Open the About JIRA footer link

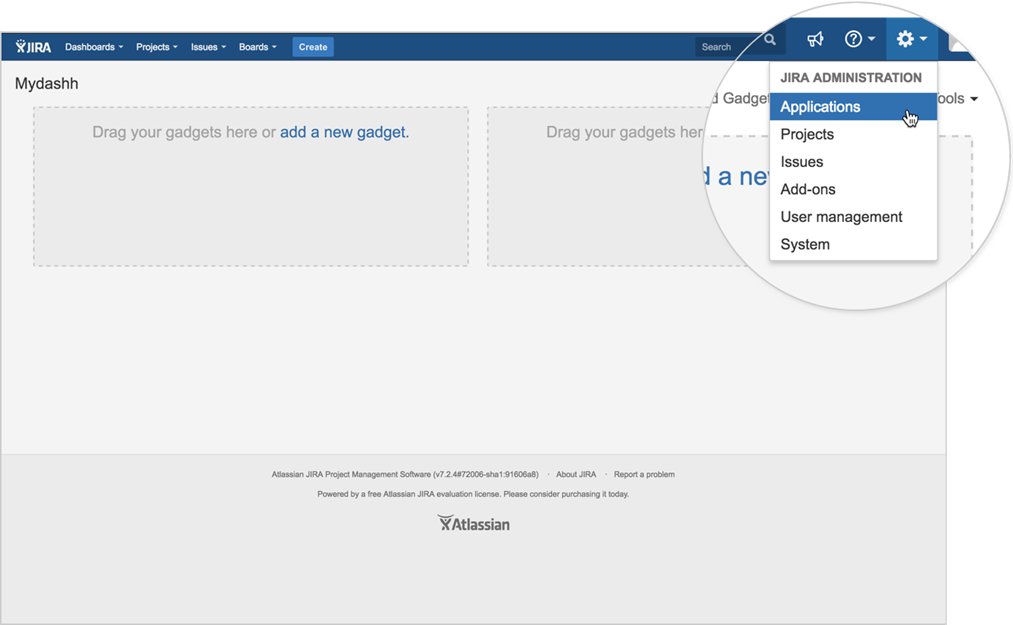coord(576,474)
